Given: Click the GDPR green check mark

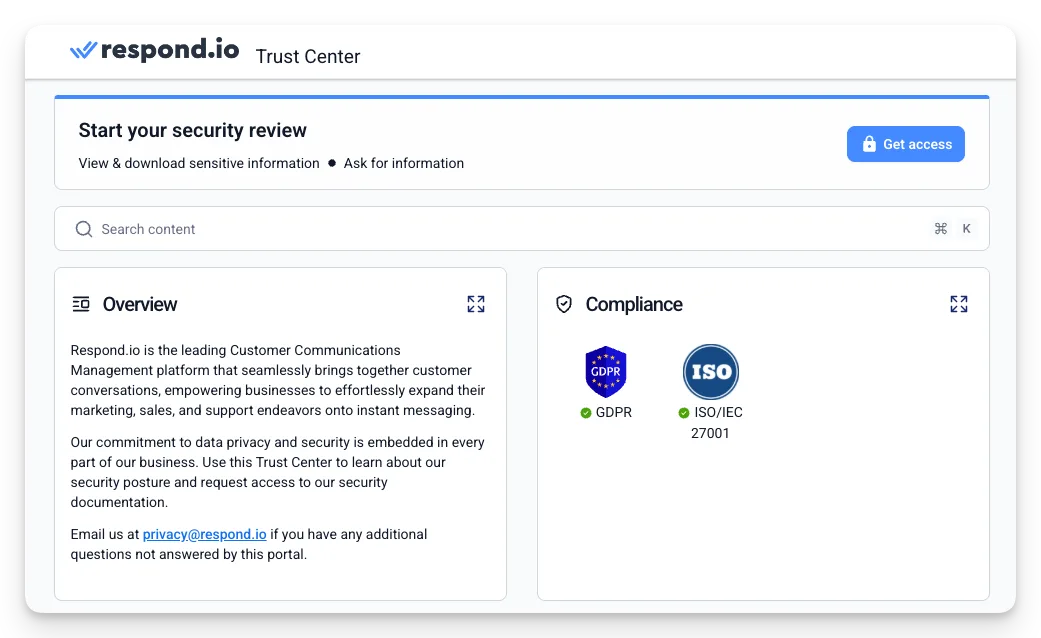Looking at the screenshot, I should [586, 413].
